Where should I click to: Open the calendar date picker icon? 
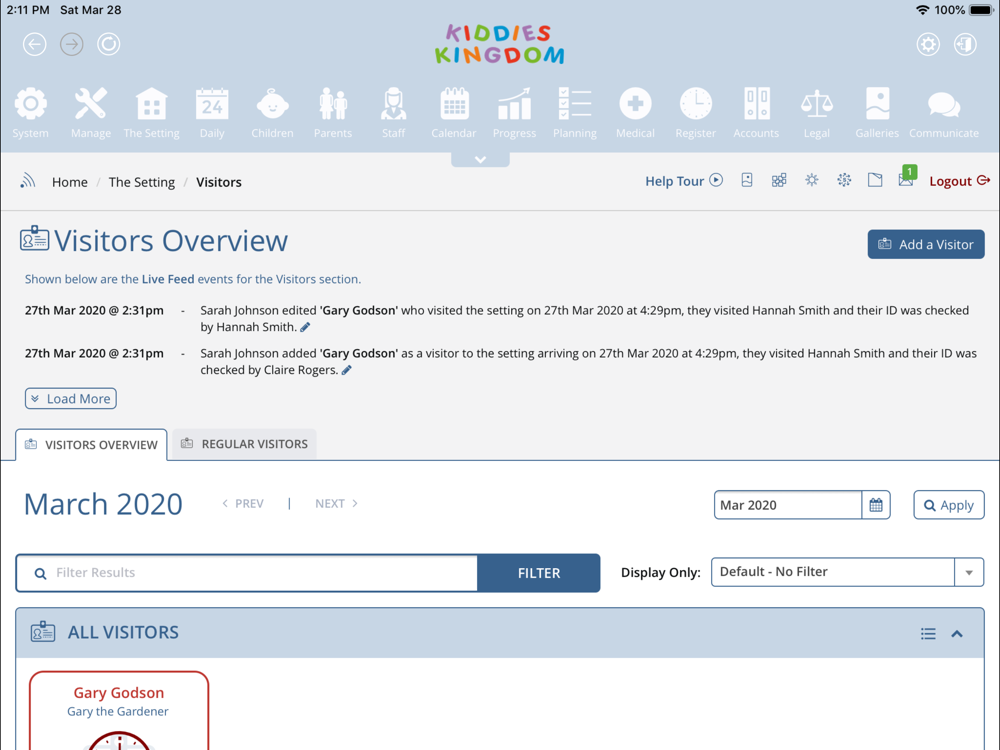(x=876, y=505)
